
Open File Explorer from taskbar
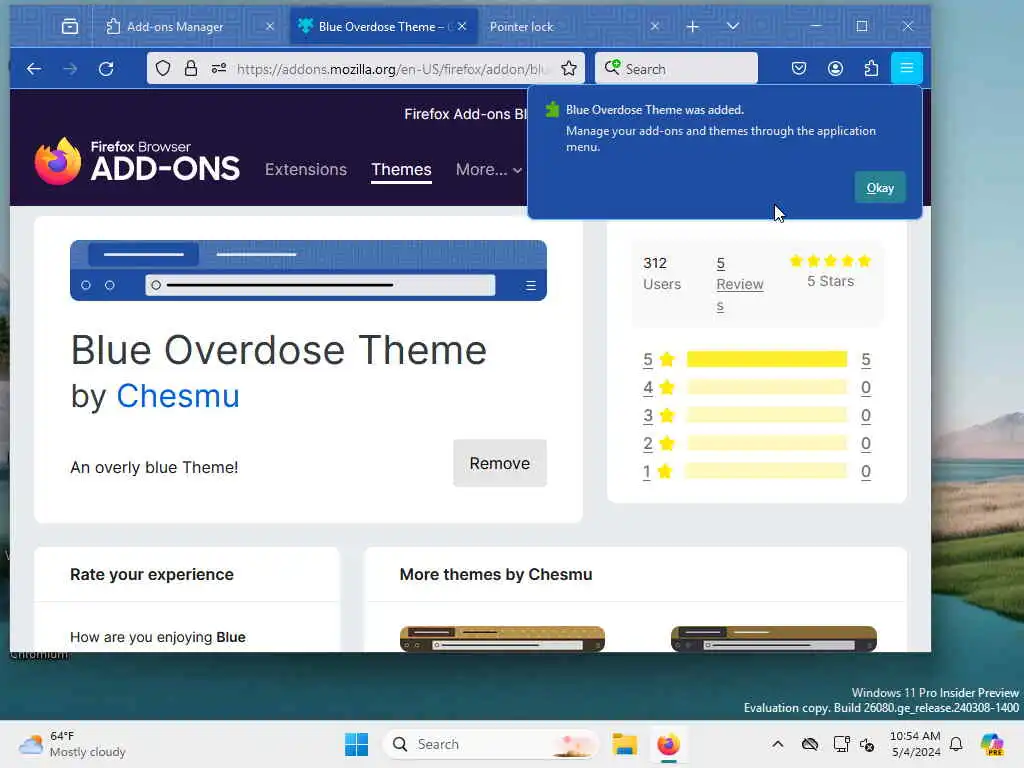click(624, 744)
